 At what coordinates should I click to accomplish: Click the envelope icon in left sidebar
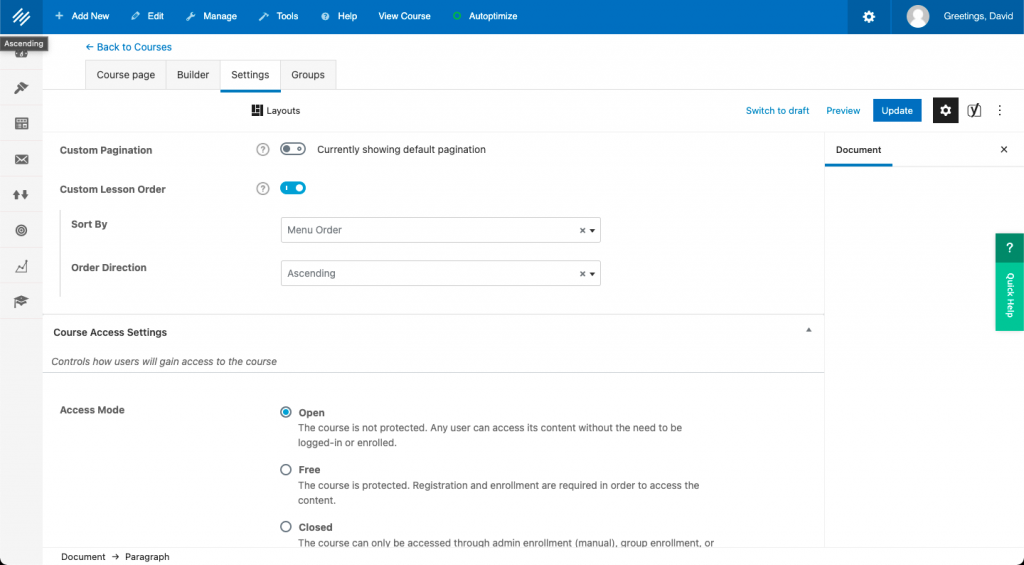click(21, 159)
